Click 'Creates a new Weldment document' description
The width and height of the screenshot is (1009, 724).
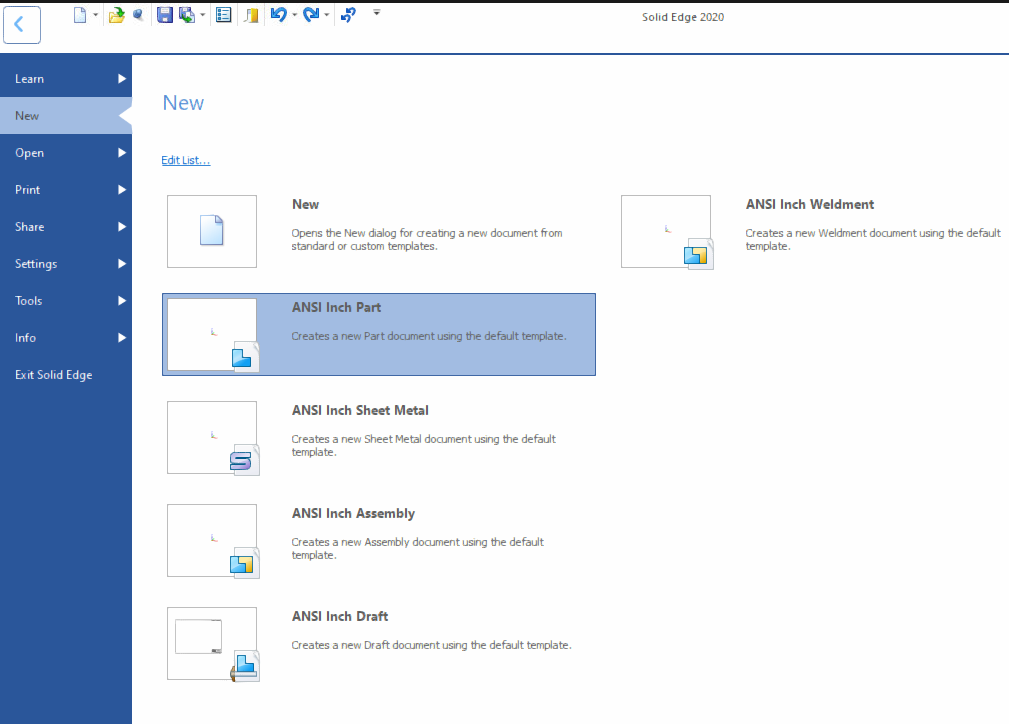(873, 239)
